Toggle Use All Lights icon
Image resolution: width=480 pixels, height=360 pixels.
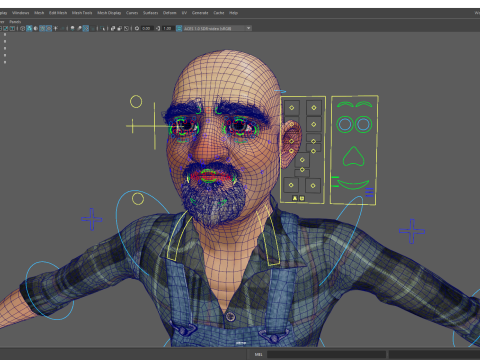pyautogui.click(x=55, y=28)
